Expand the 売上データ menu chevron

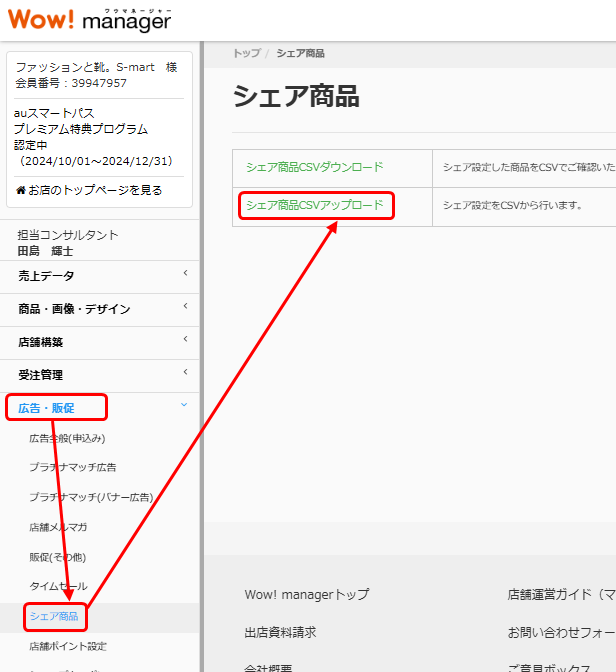(184, 275)
